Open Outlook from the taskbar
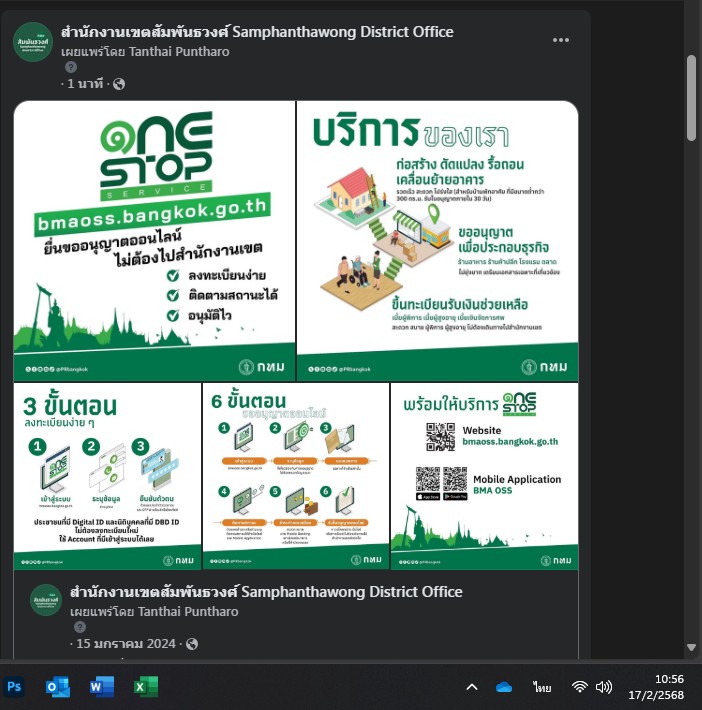Screen dimensions: 702x710 pos(58,687)
